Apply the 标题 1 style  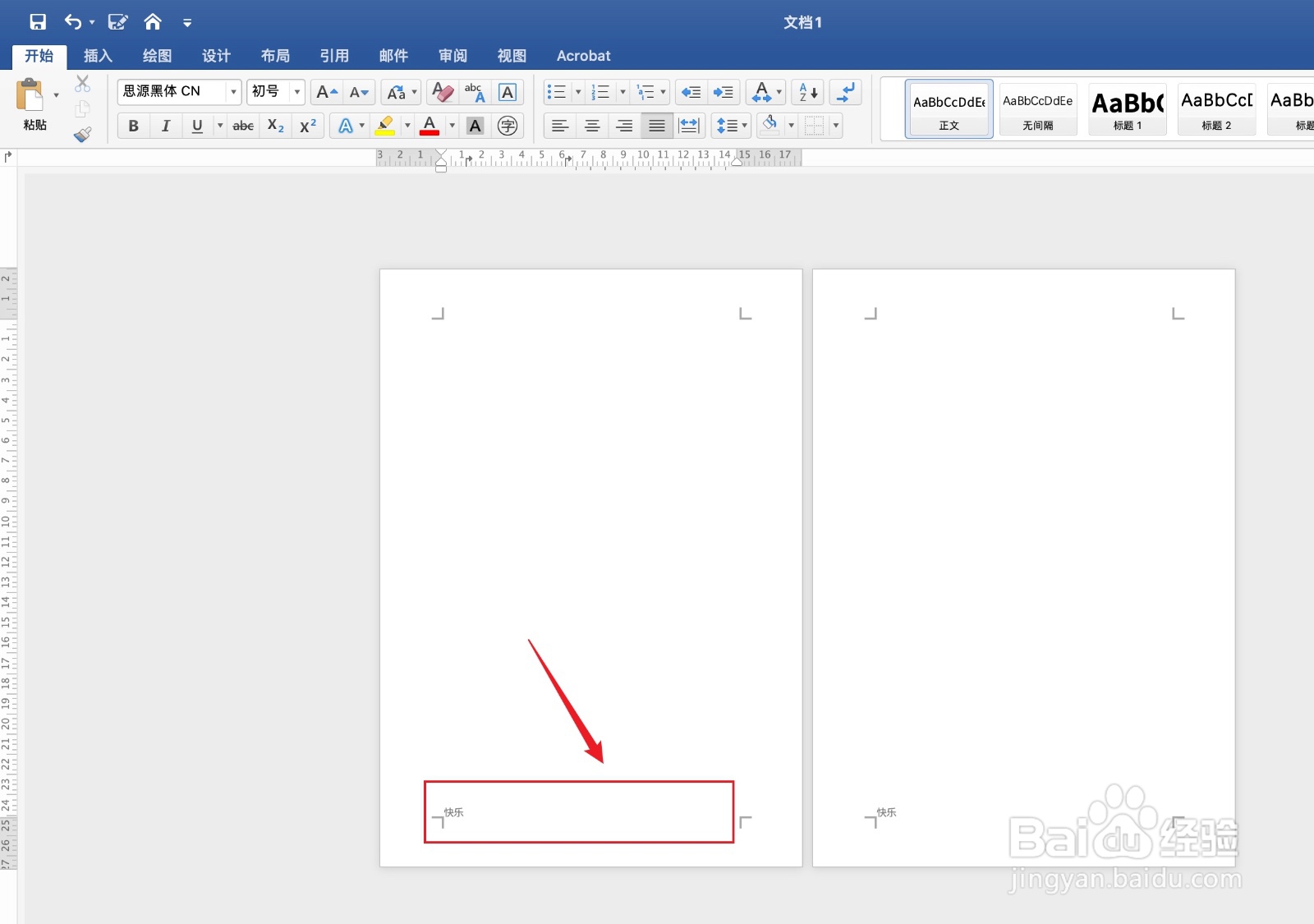[x=1128, y=108]
